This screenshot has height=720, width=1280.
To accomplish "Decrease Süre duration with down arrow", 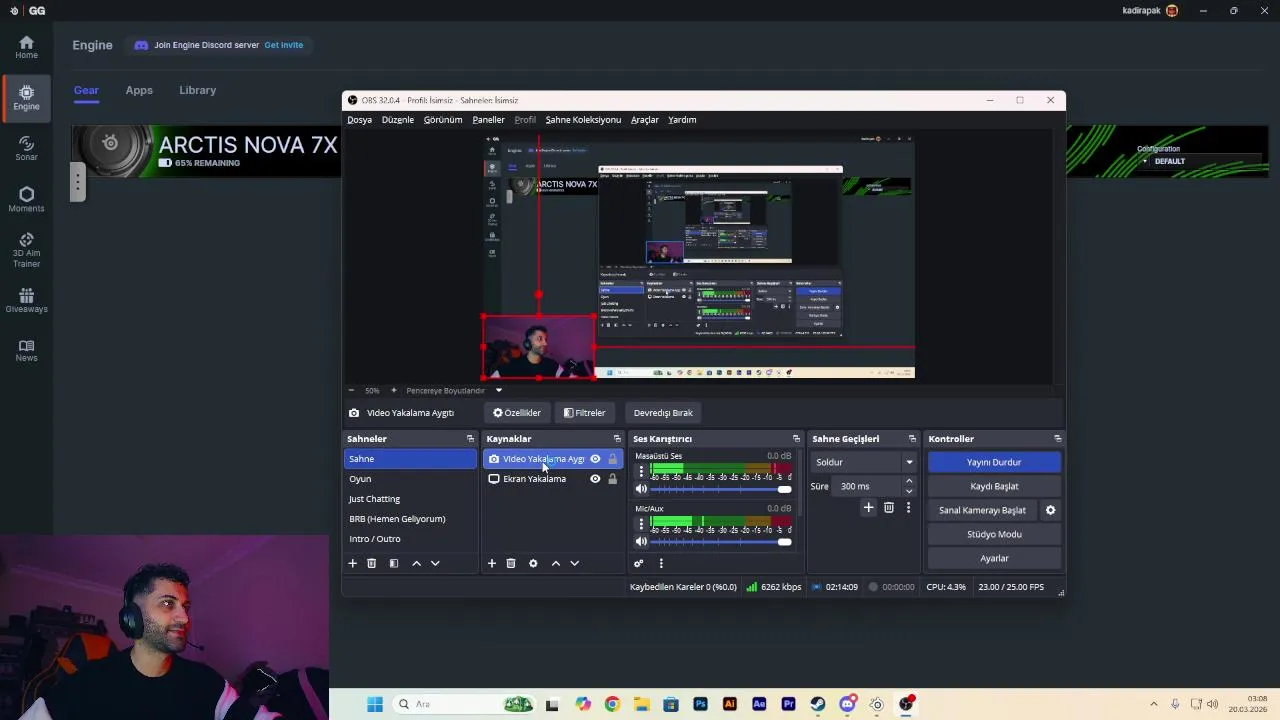I will 909,491.
